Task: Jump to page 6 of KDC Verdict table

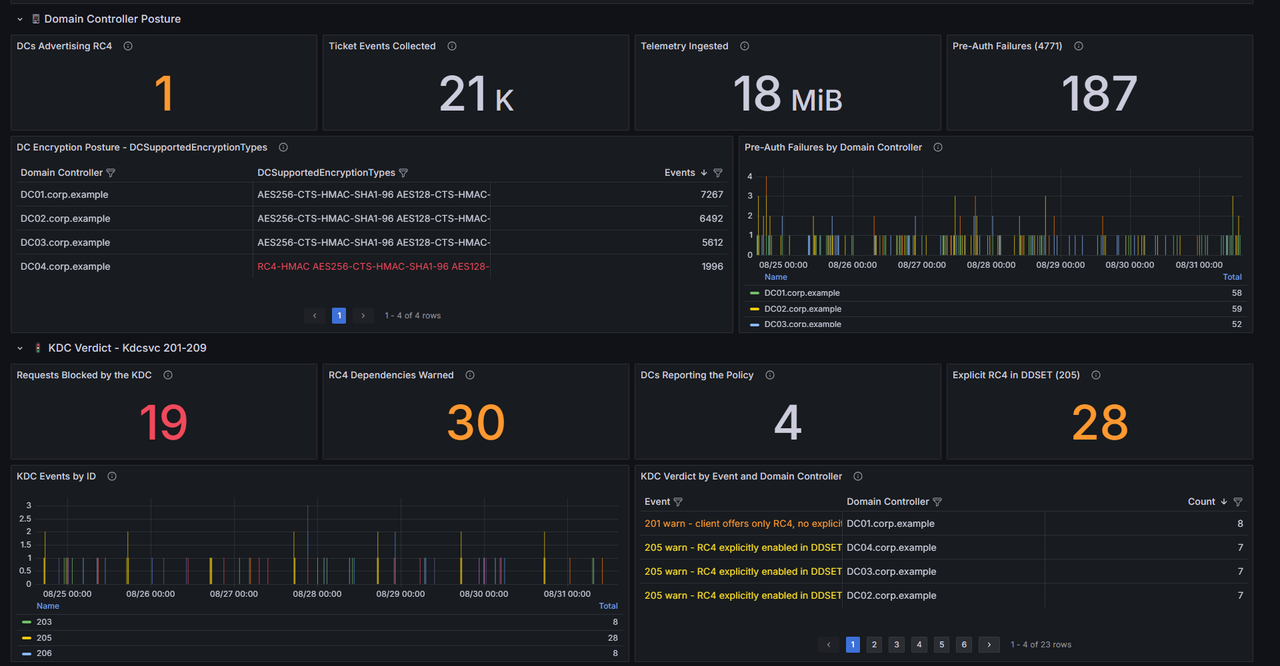Action: point(964,645)
